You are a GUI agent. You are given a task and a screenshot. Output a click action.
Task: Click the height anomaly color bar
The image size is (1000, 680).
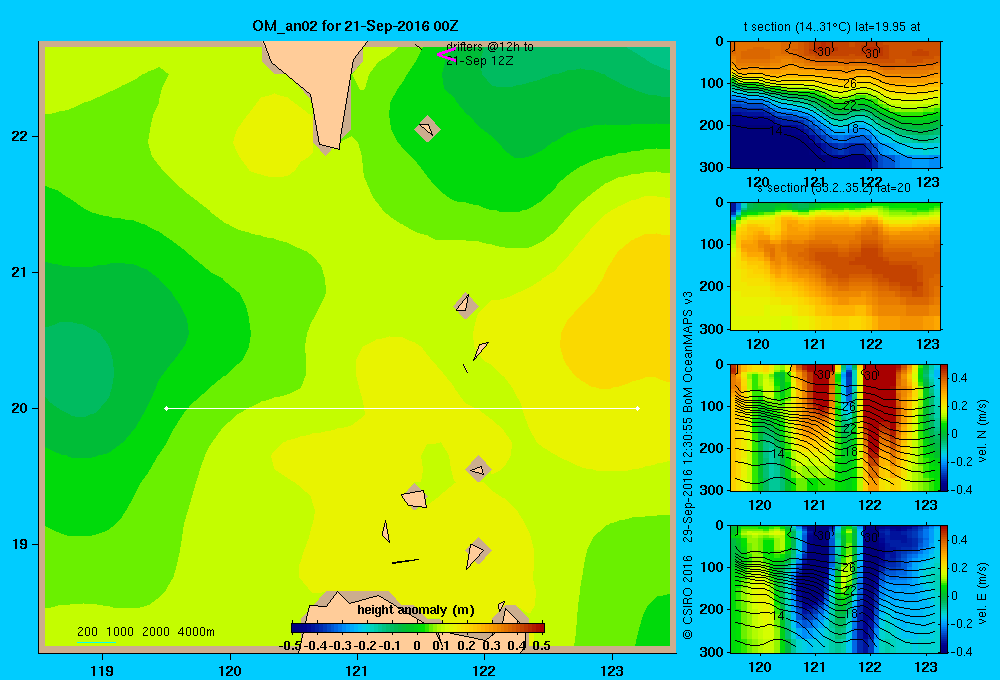418,628
